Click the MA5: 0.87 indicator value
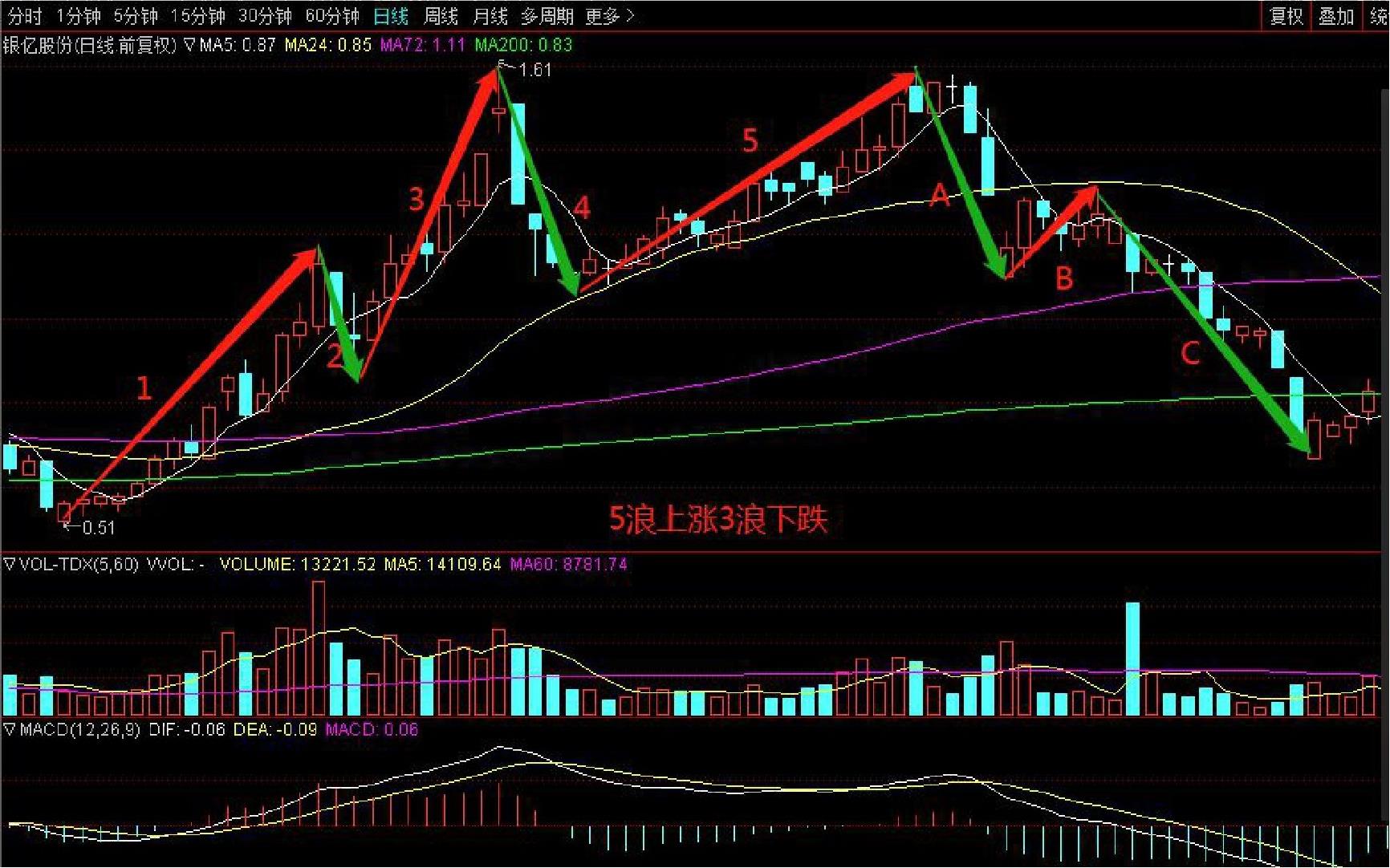1390x868 pixels. tap(238, 45)
